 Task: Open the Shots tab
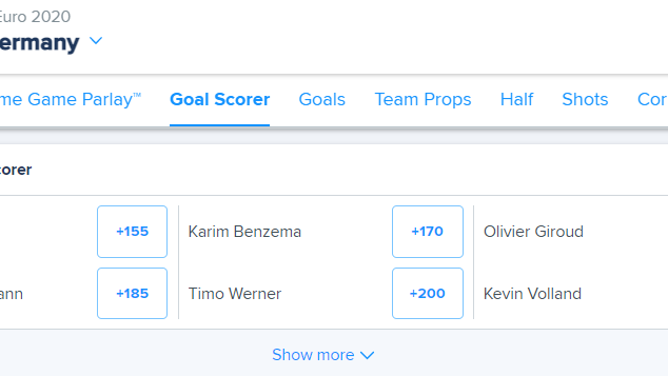point(585,100)
